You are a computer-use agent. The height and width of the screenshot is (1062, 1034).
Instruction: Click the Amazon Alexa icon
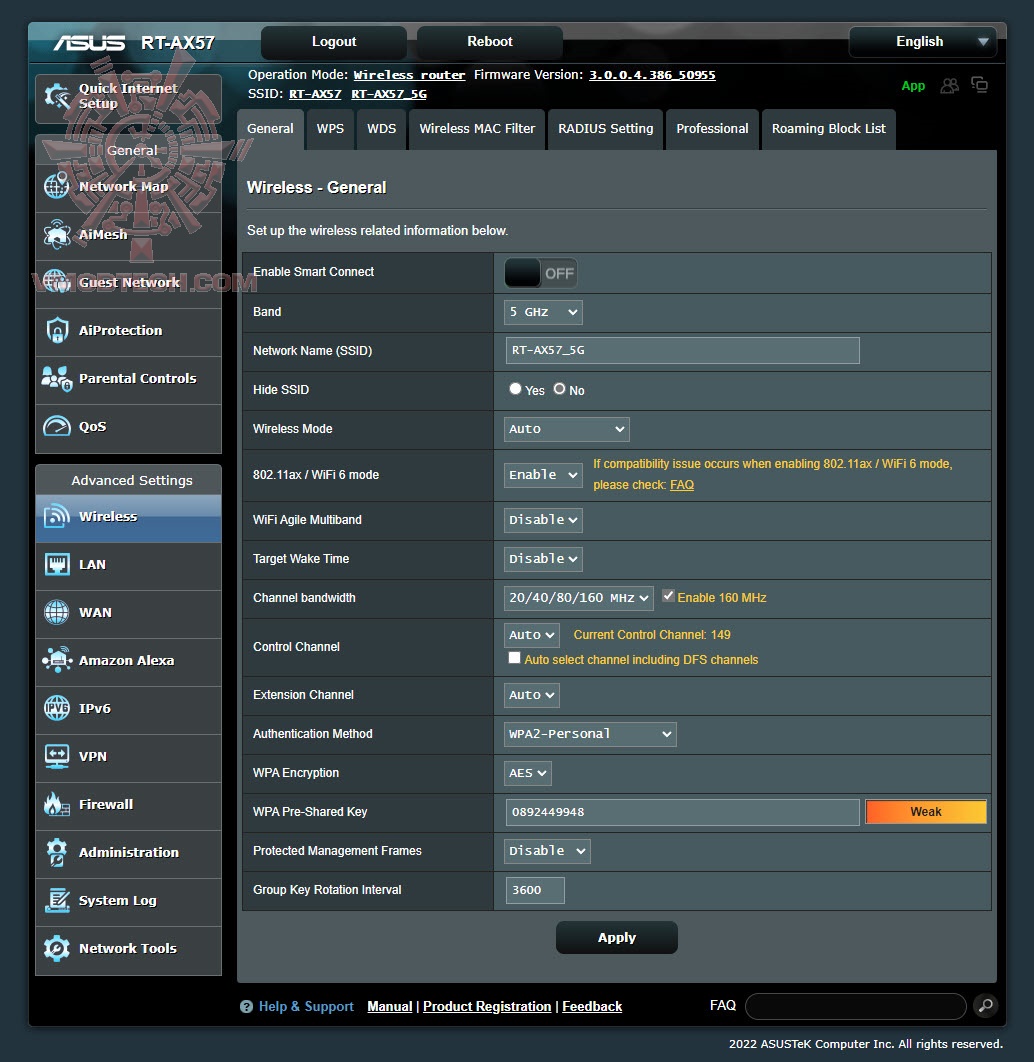[x=57, y=660]
